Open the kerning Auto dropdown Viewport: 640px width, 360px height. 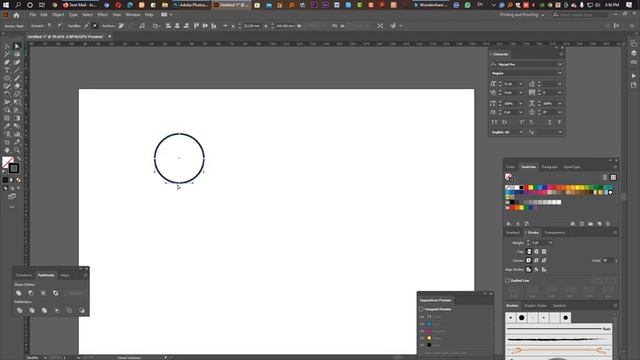pos(520,93)
